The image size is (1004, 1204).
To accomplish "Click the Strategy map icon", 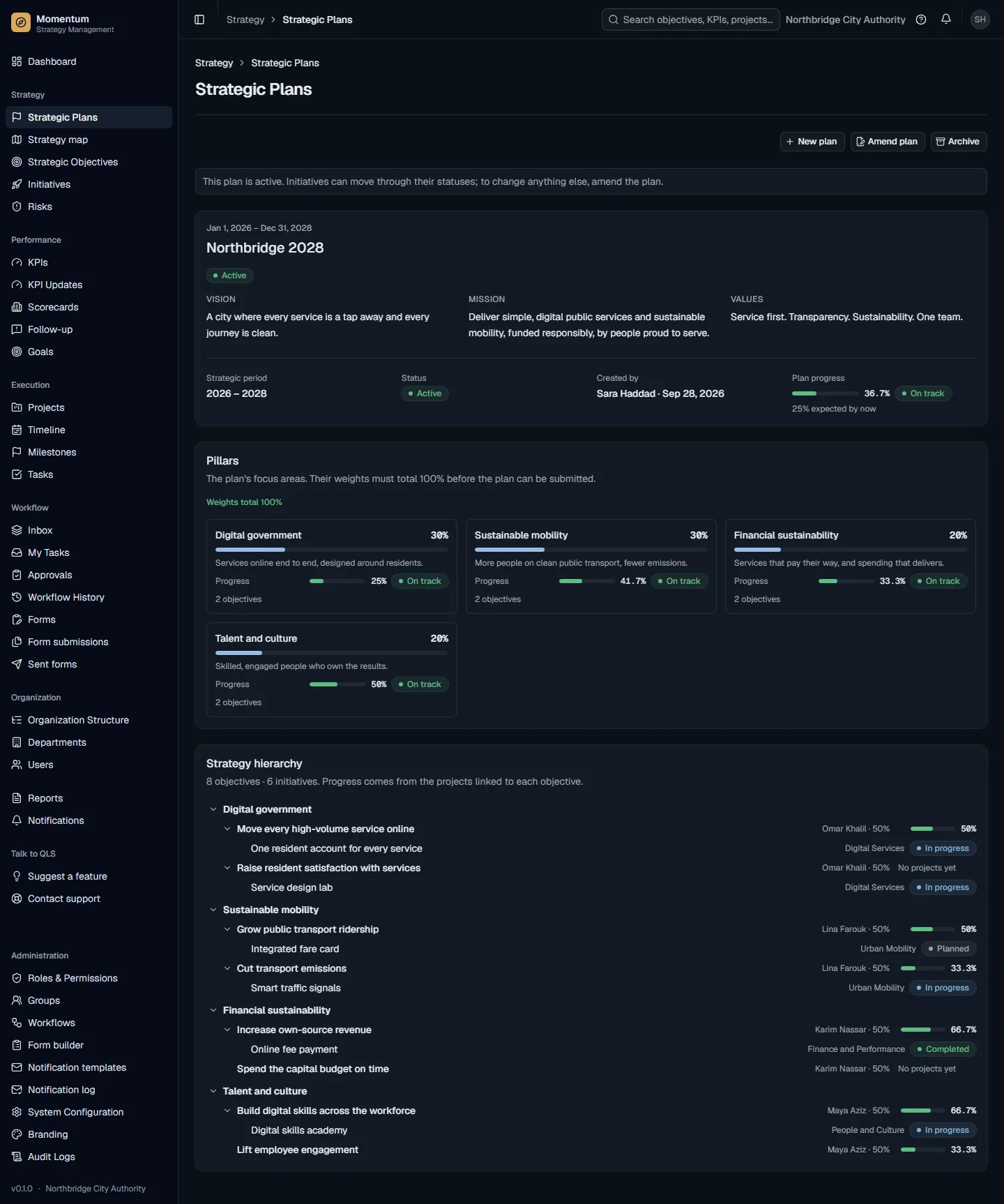I will point(17,140).
